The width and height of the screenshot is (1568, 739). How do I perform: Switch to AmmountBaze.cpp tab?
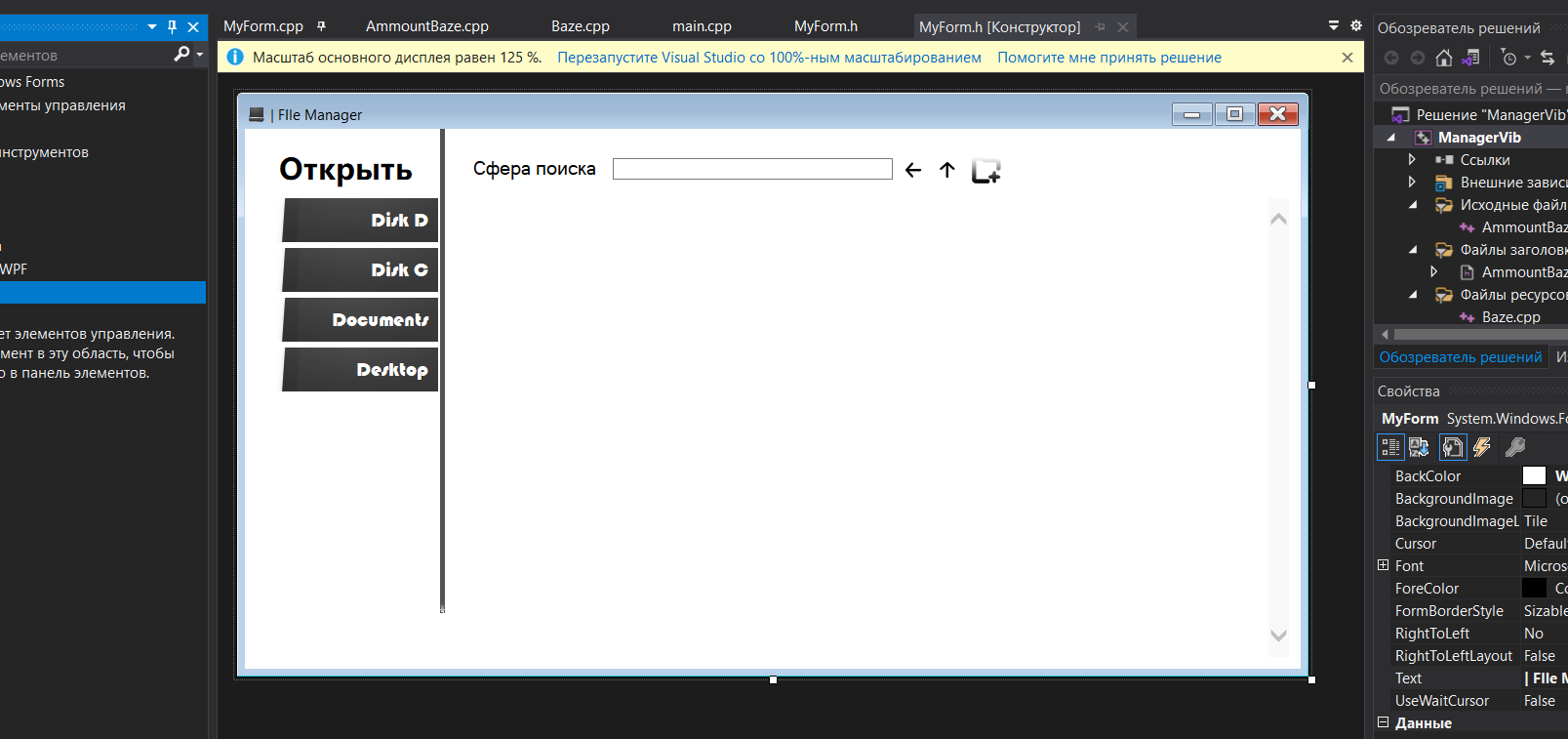click(427, 26)
